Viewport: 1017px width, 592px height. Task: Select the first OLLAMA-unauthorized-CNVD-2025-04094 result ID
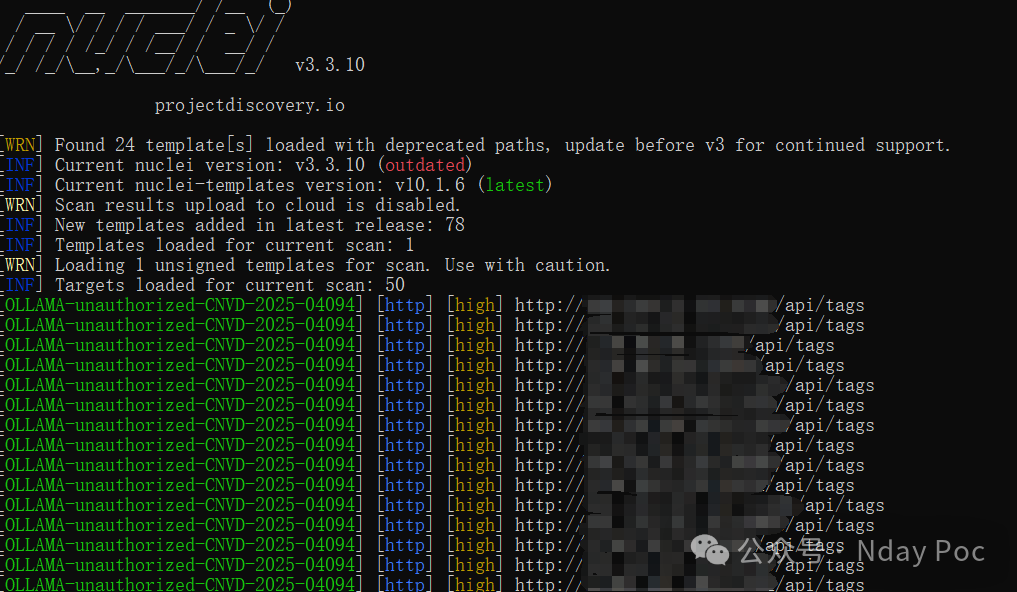click(180, 305)
